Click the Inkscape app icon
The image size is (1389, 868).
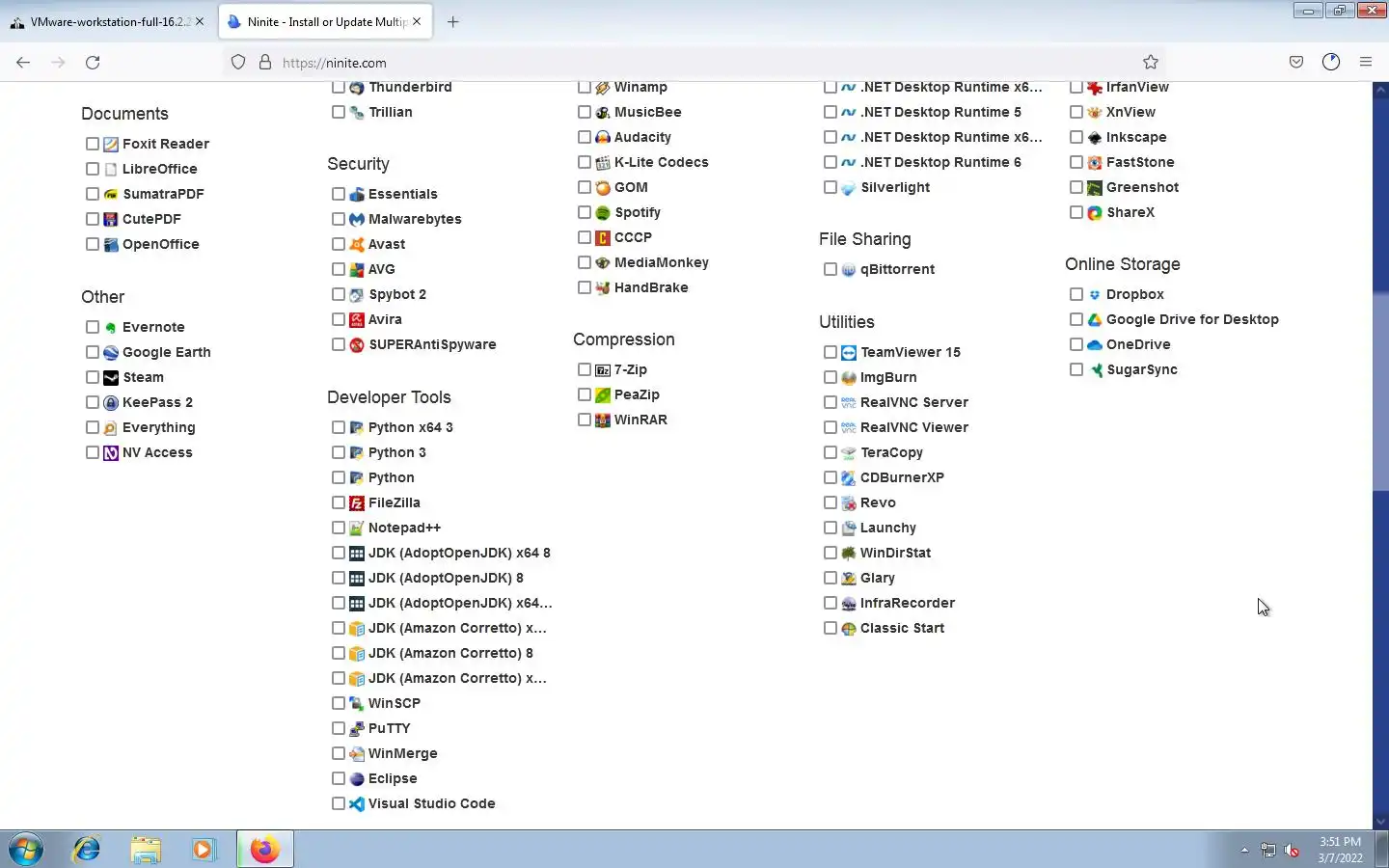tap(1095, 137)
